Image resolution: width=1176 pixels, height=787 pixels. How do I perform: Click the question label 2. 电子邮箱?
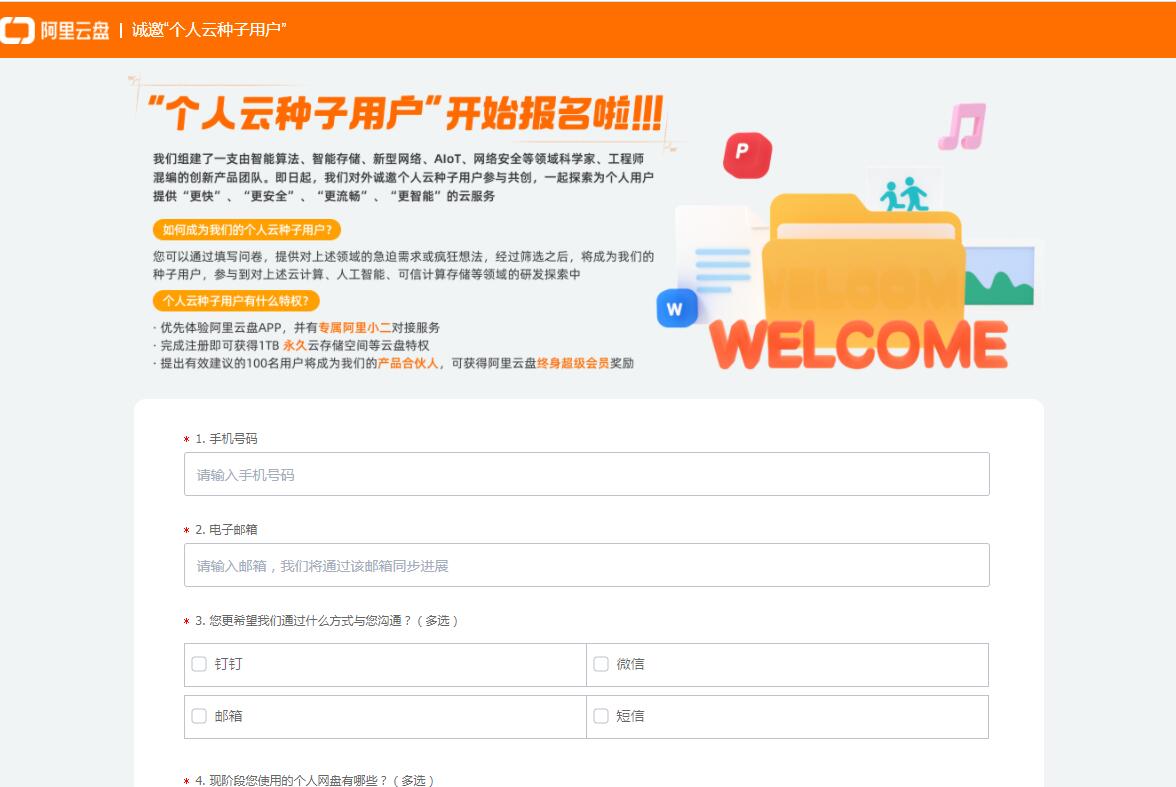[x=226, y=530]
